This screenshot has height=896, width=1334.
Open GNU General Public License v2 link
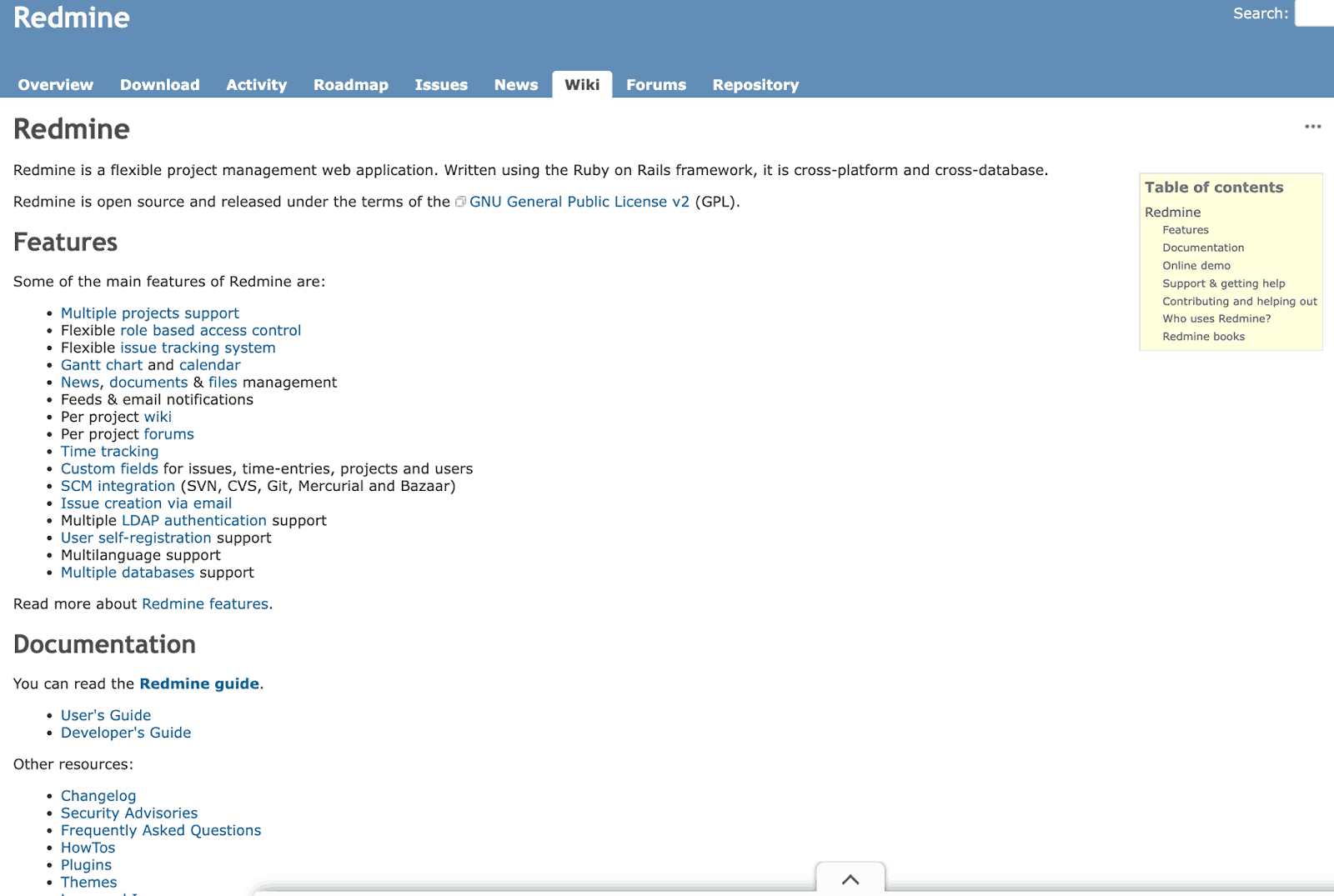579,202
